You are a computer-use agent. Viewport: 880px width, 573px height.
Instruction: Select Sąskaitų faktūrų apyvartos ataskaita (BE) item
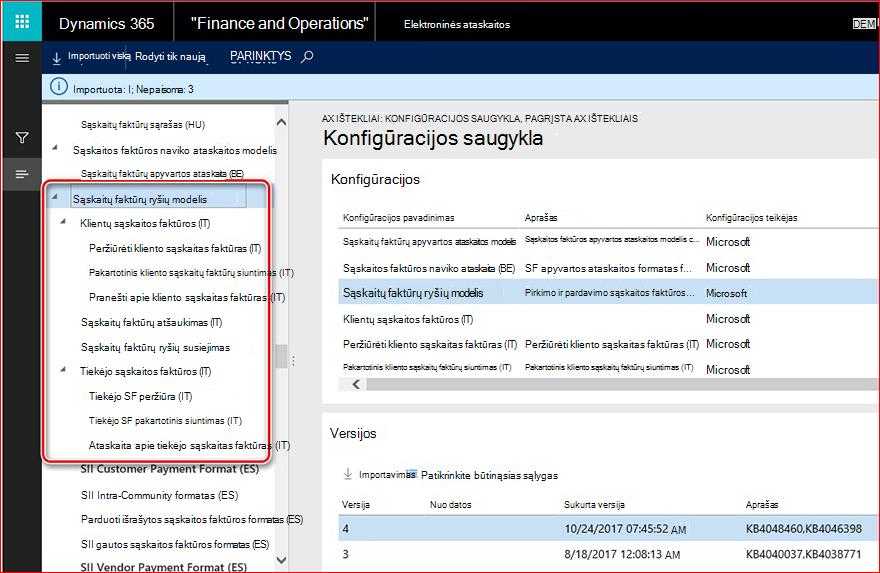coord(162,174)
